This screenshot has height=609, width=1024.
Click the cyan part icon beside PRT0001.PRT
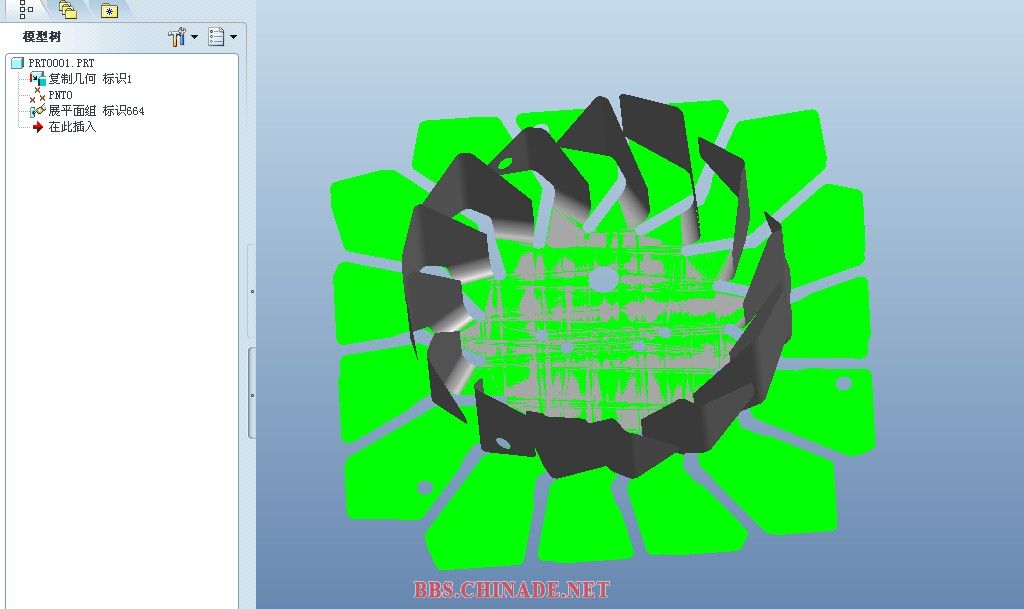pyautogui.click(x=17, y=63)
